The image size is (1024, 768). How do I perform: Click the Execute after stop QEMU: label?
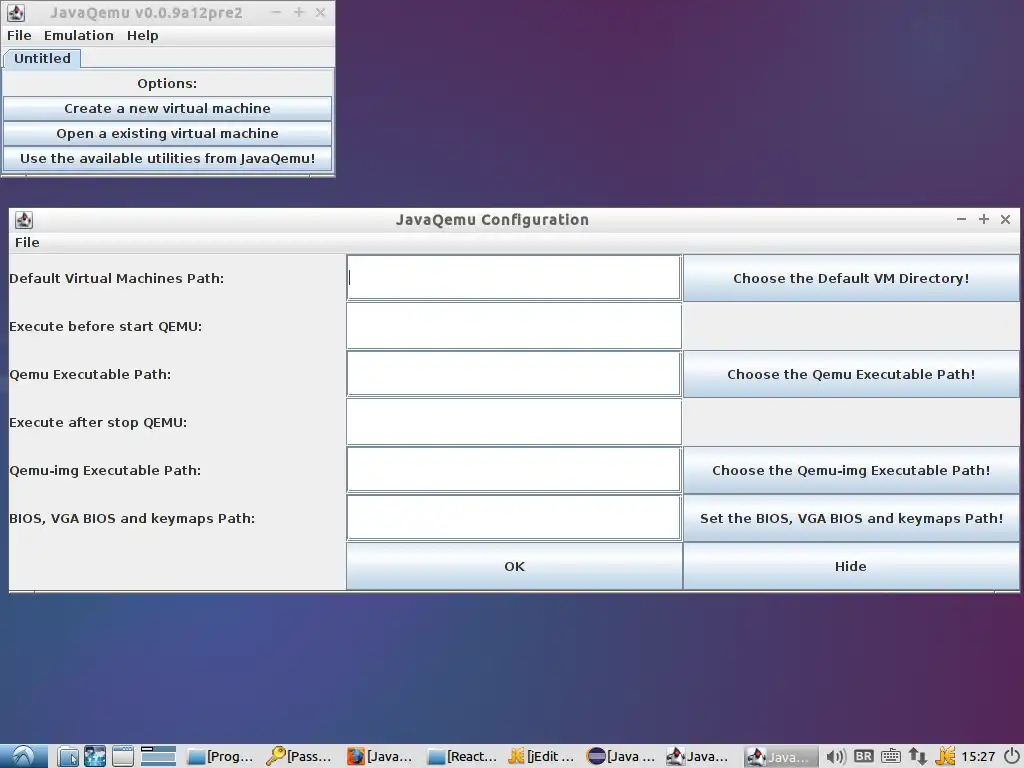click(98, 422)
